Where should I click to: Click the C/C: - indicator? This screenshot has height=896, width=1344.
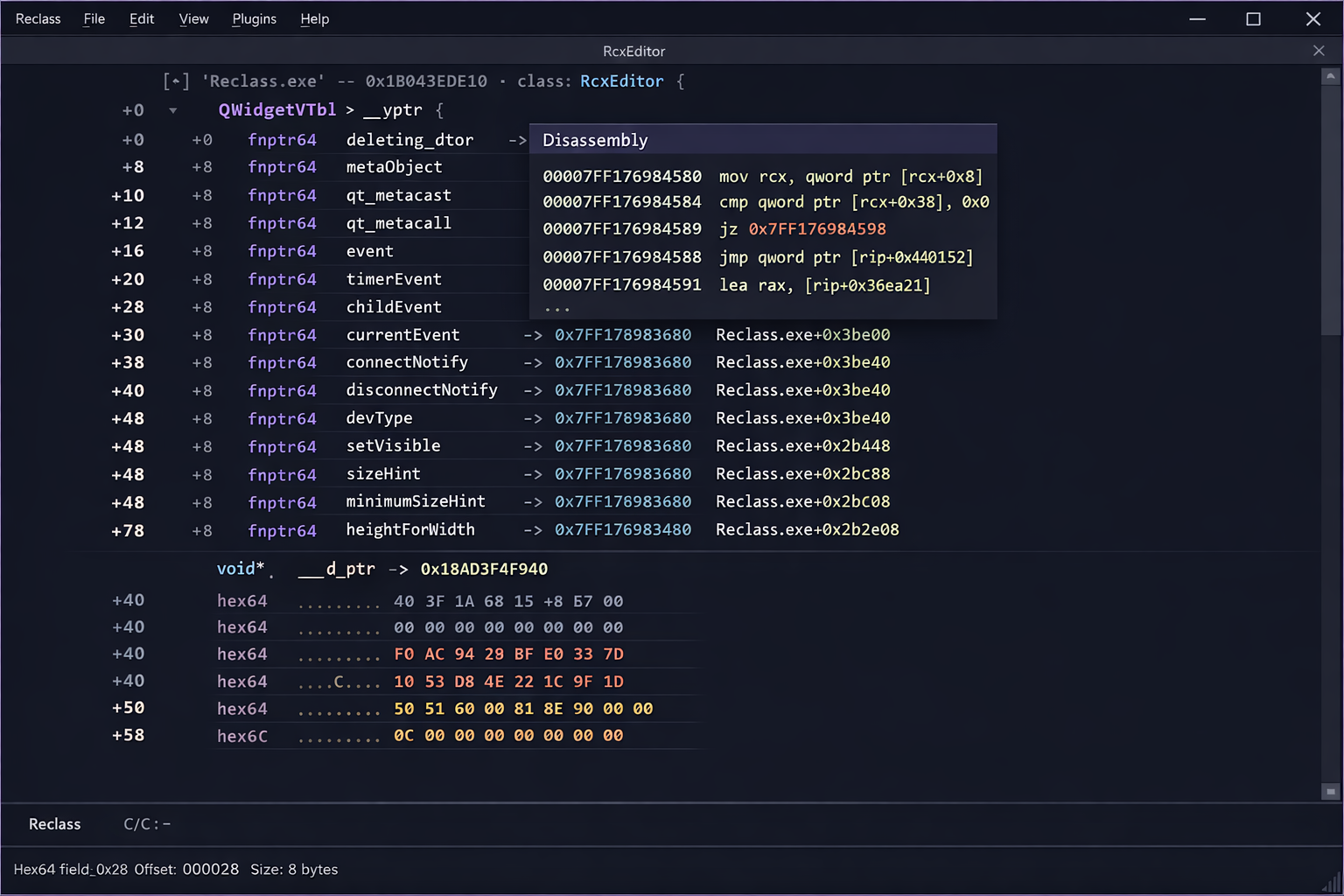click(147, 824)
